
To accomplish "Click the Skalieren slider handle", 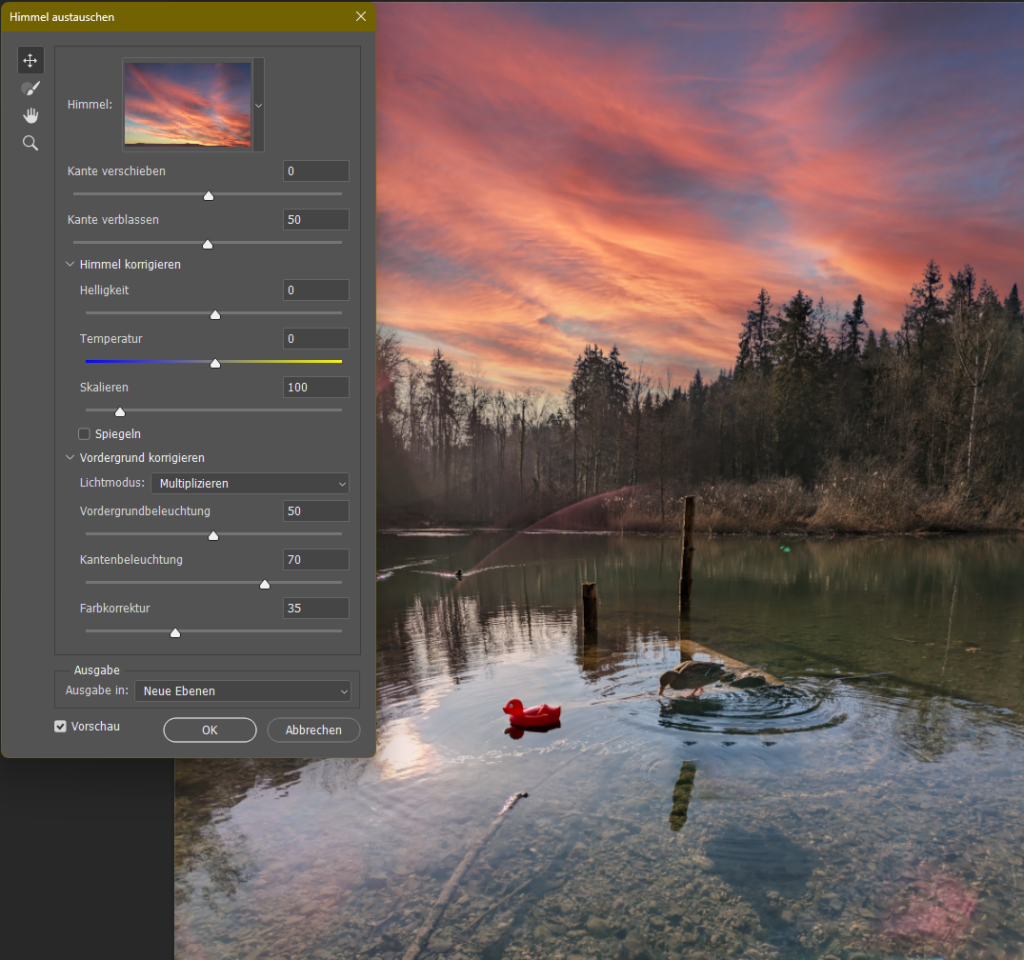I will (x=120, y=411).
